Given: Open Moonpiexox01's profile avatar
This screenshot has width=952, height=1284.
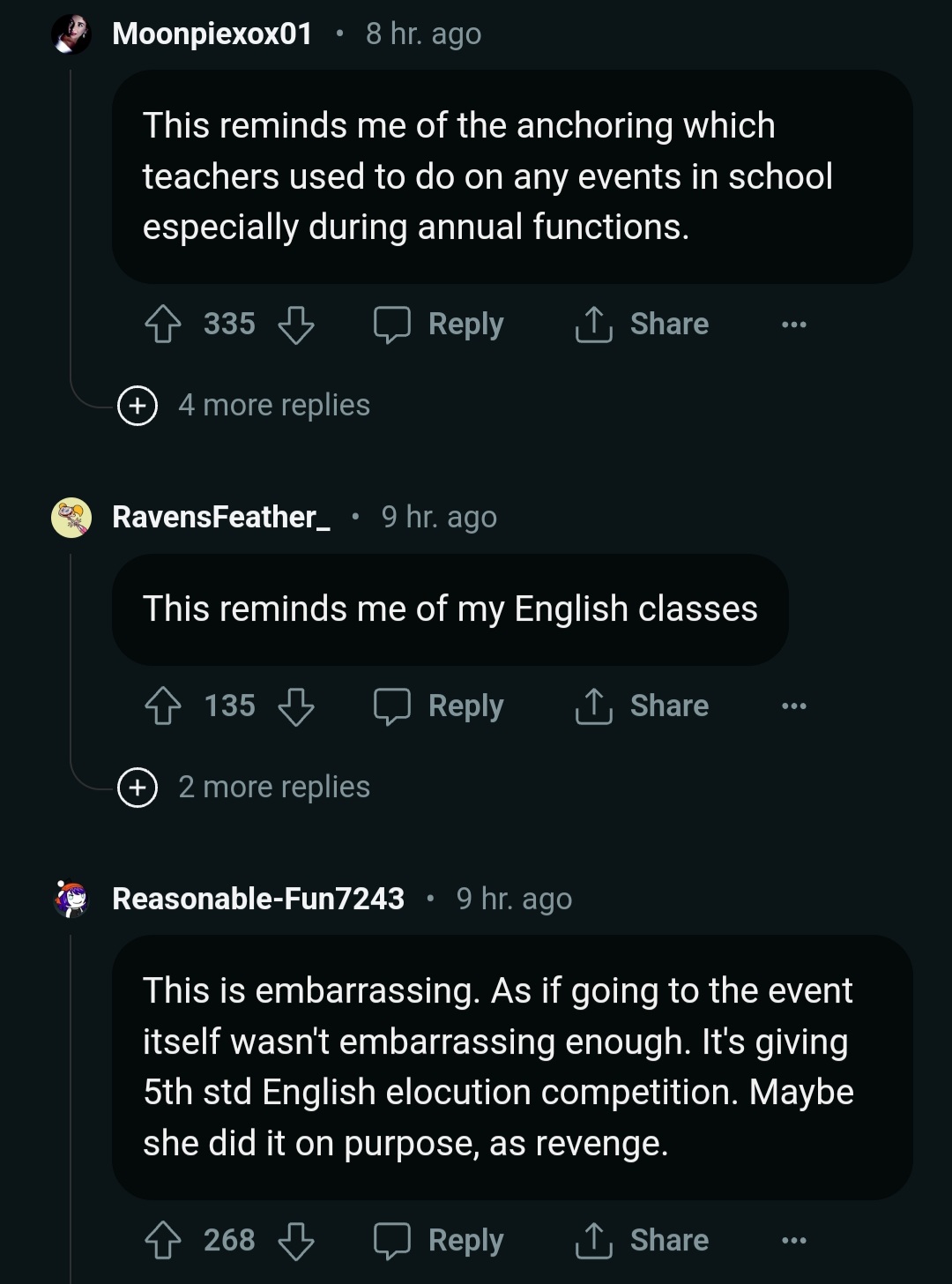Looking at the screenshot, I should (71, 34).
